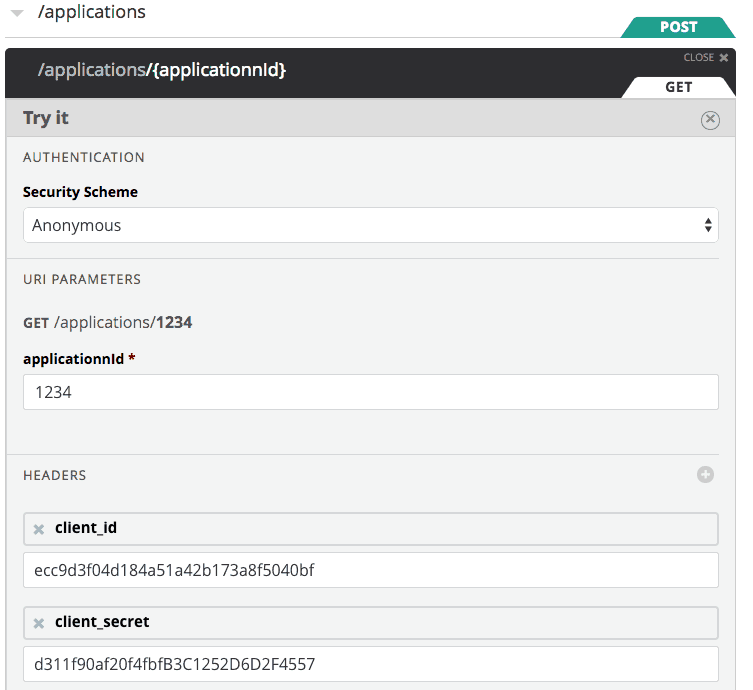Click the AUTHENTICATION section label
The image size is (753, 690).
point(84,157)
